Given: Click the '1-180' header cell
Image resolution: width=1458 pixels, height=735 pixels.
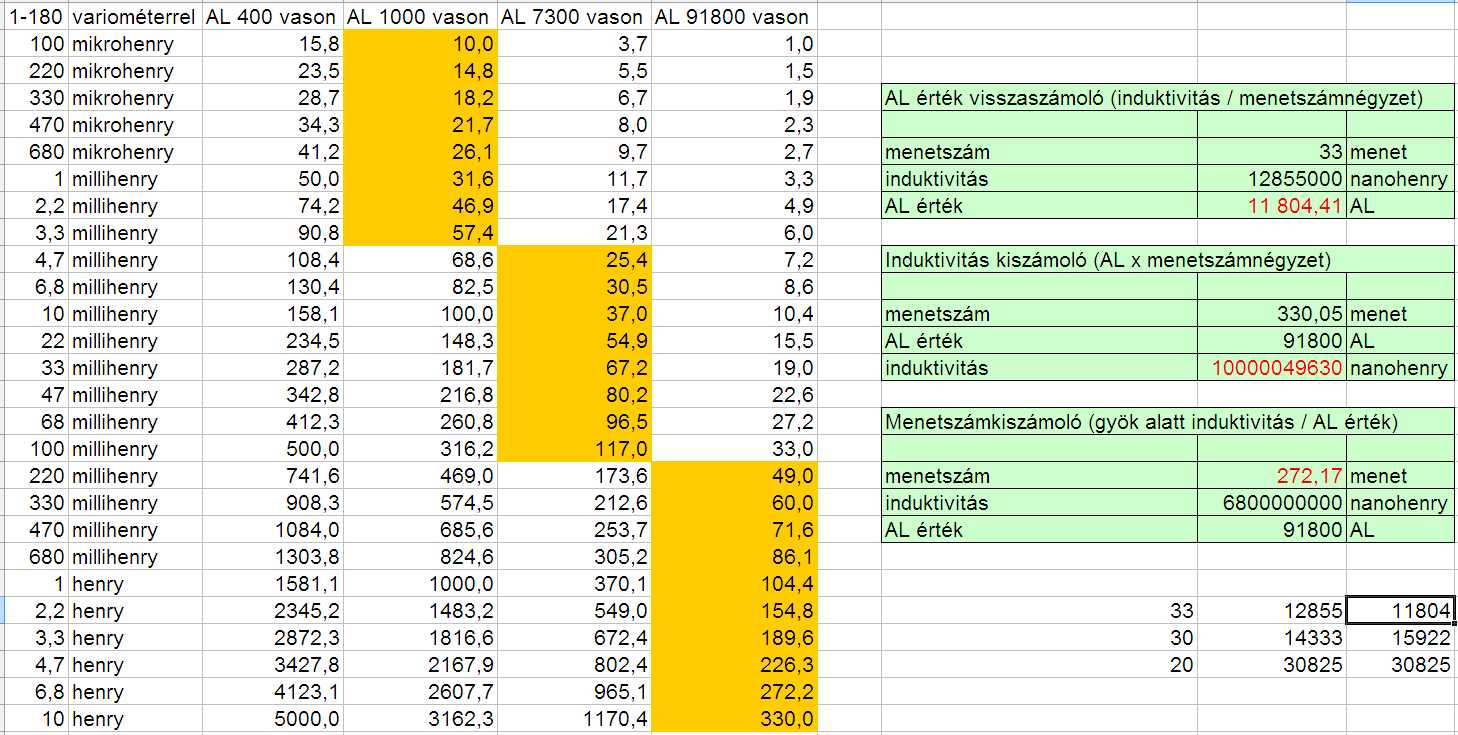Looking at the screenshot, I should coord(34,17).
